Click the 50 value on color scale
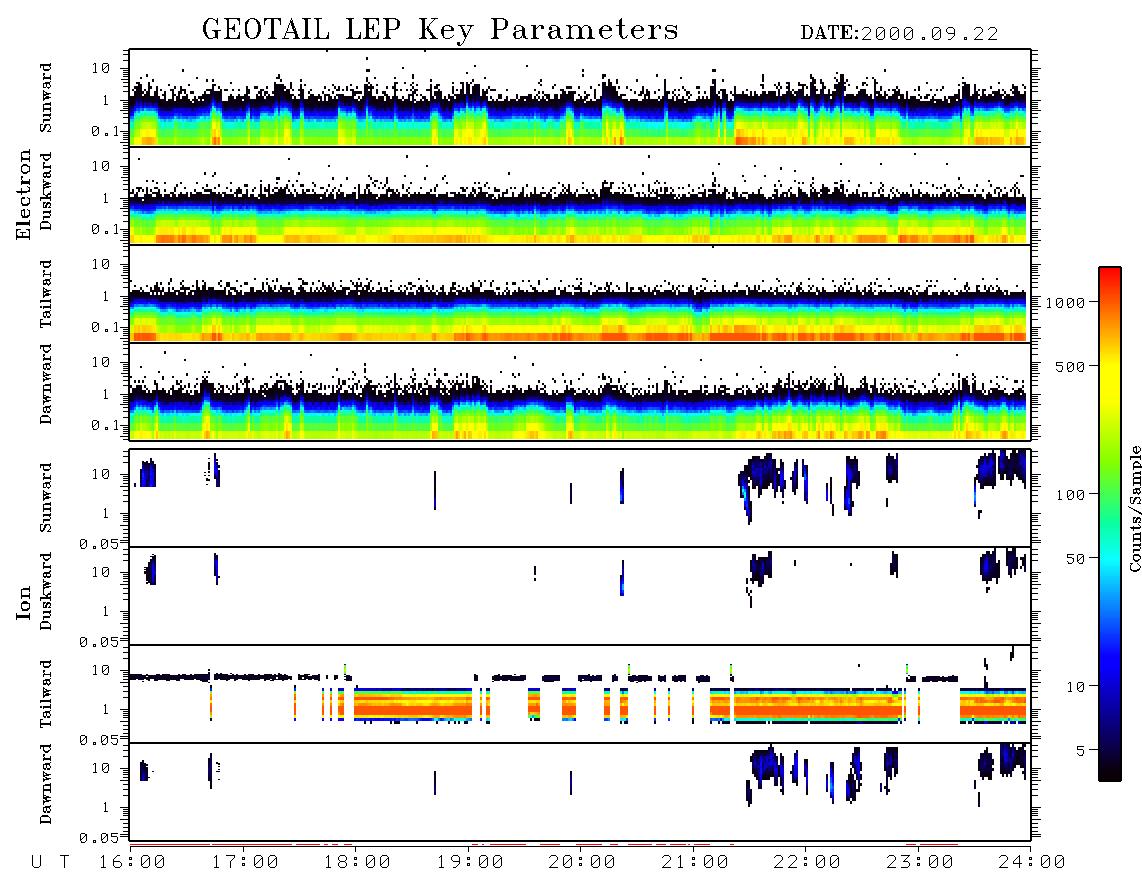1142x880 pixels. pyautogui.click(x=1075, y=559)
